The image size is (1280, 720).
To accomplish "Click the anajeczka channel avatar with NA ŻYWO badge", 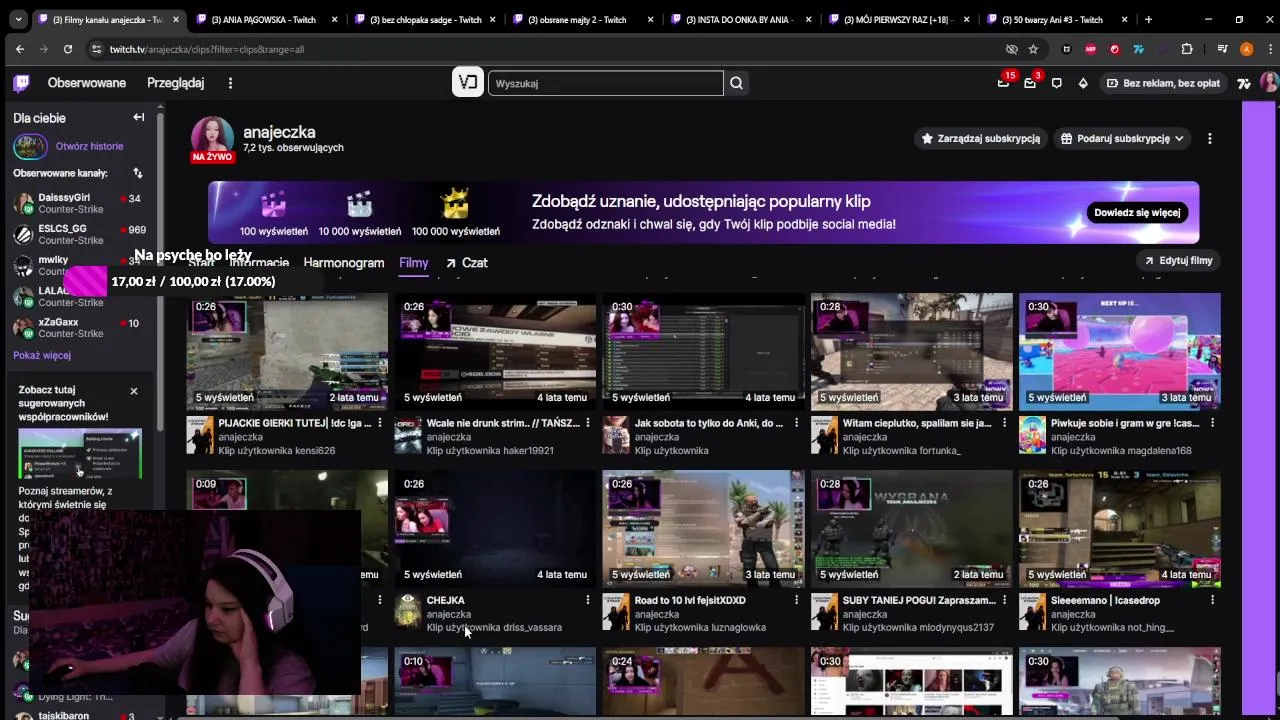I will [x=212, y=139].
